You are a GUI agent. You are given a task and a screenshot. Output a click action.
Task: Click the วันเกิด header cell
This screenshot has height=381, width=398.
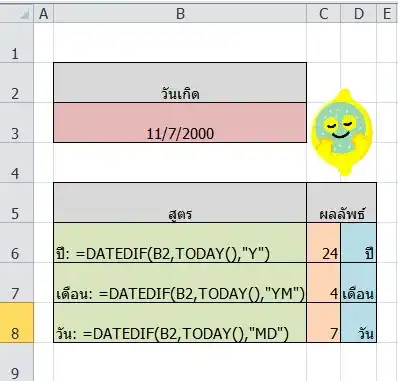(x=180, y=82)
